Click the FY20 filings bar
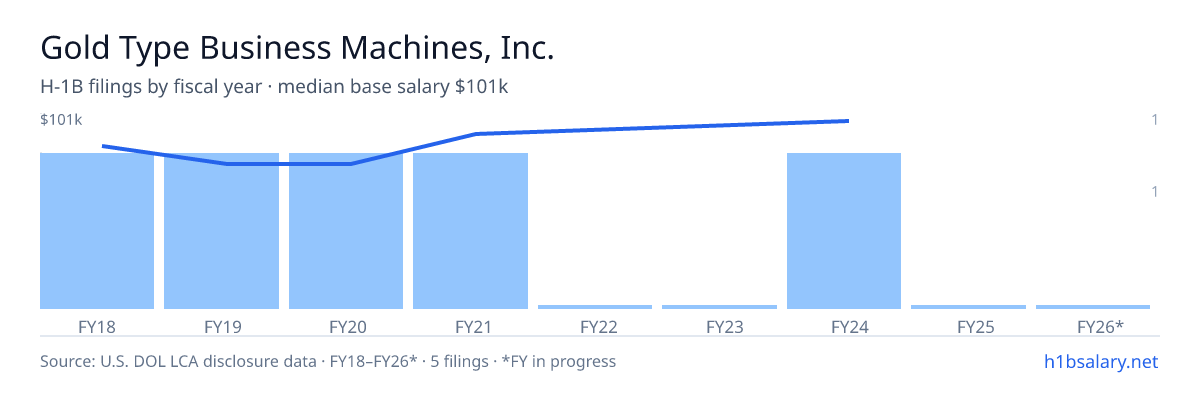The height and width of the screenshot is (400, 1200). point(346,231)
